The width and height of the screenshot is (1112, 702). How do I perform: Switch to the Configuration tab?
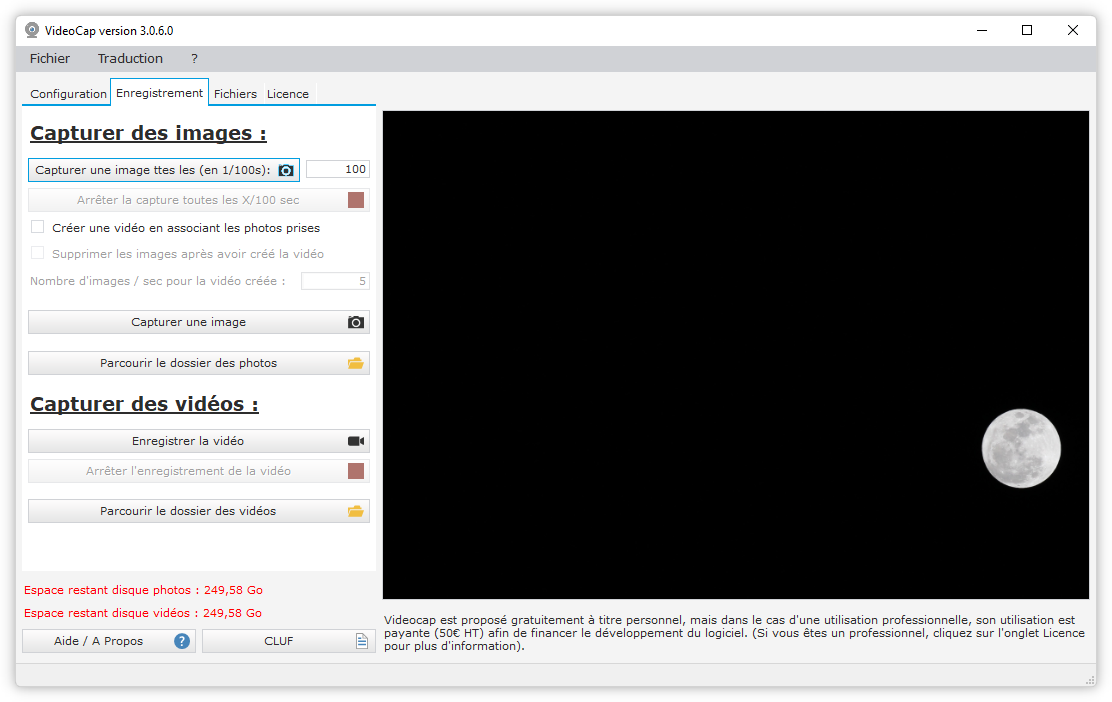tap(68, 94)
